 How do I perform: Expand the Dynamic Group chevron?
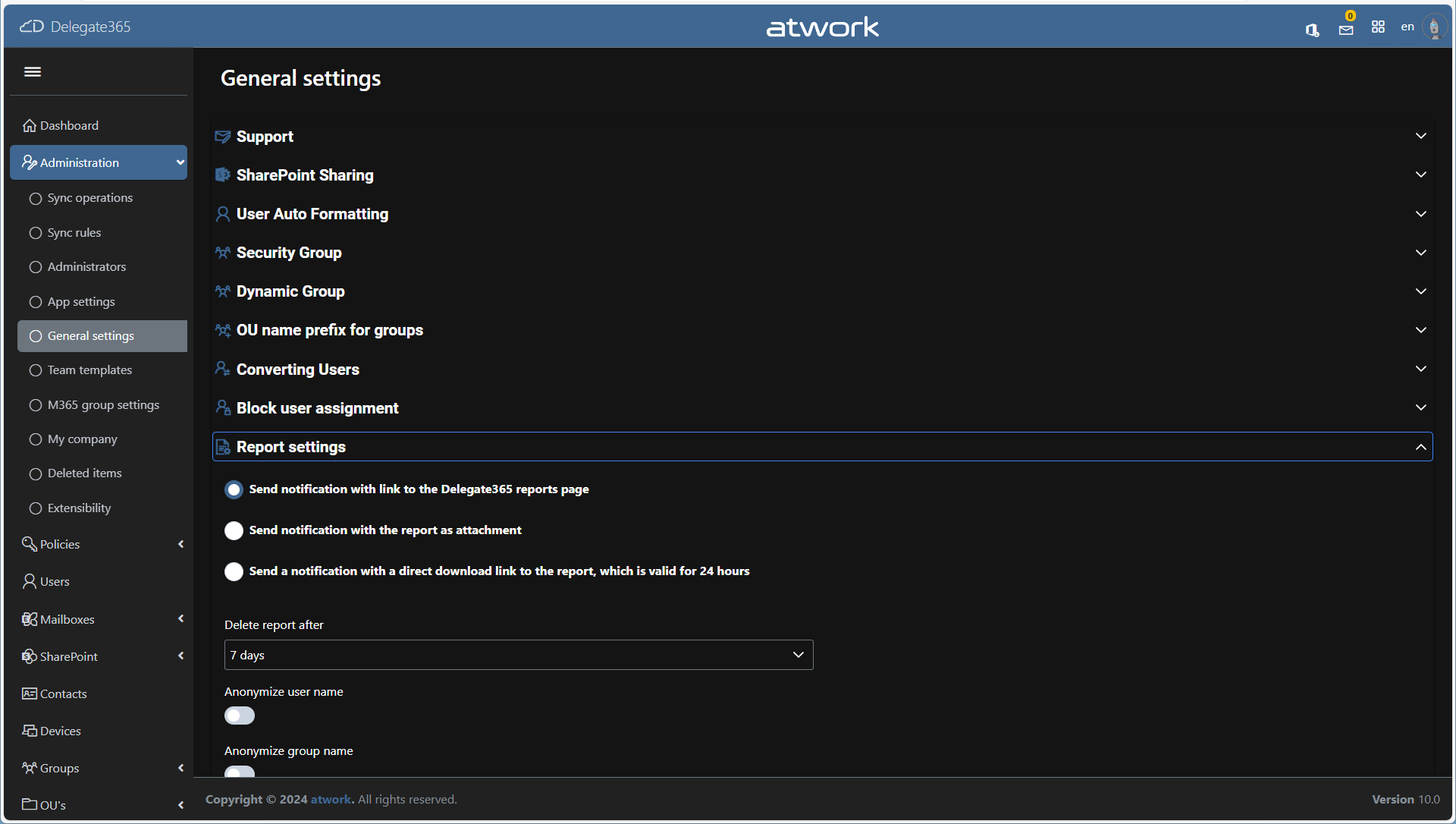point(1421,291)
